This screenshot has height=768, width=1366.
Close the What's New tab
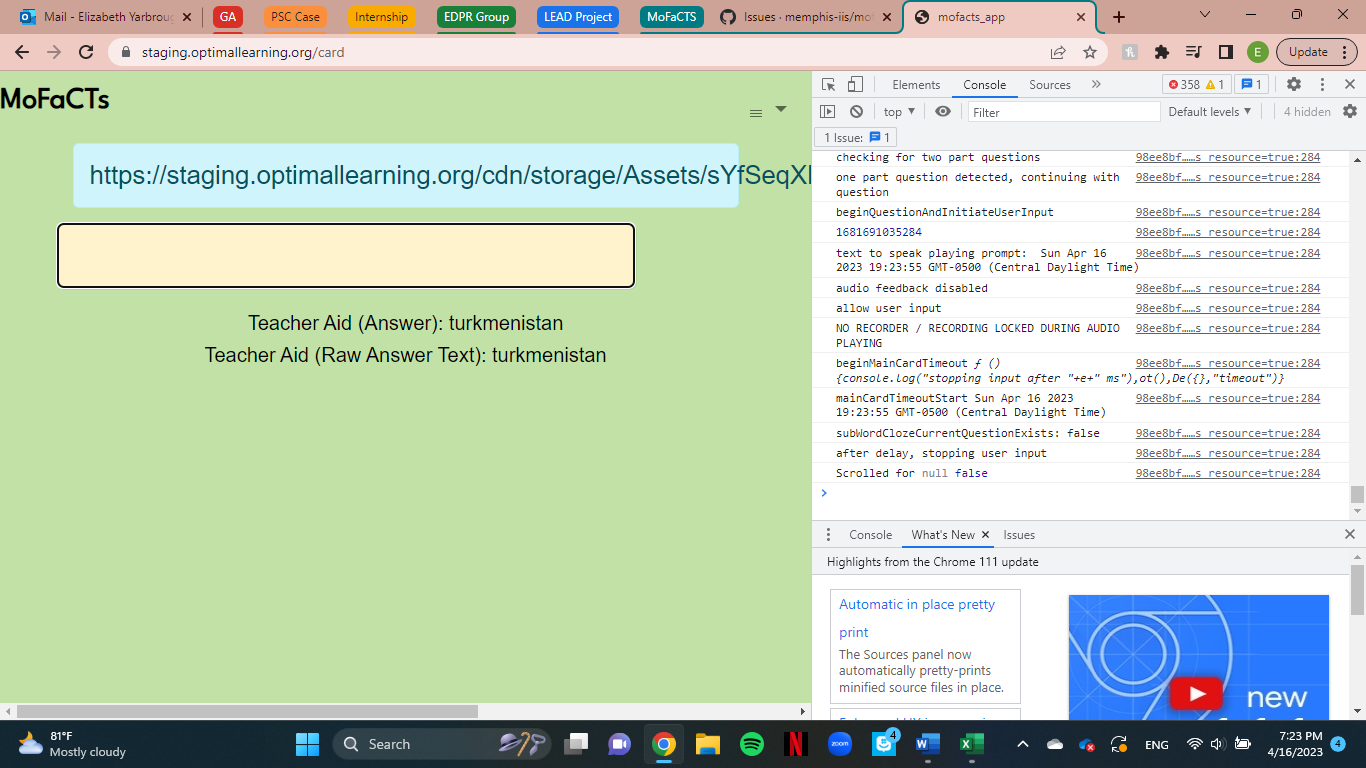click(x=985, y=535)
